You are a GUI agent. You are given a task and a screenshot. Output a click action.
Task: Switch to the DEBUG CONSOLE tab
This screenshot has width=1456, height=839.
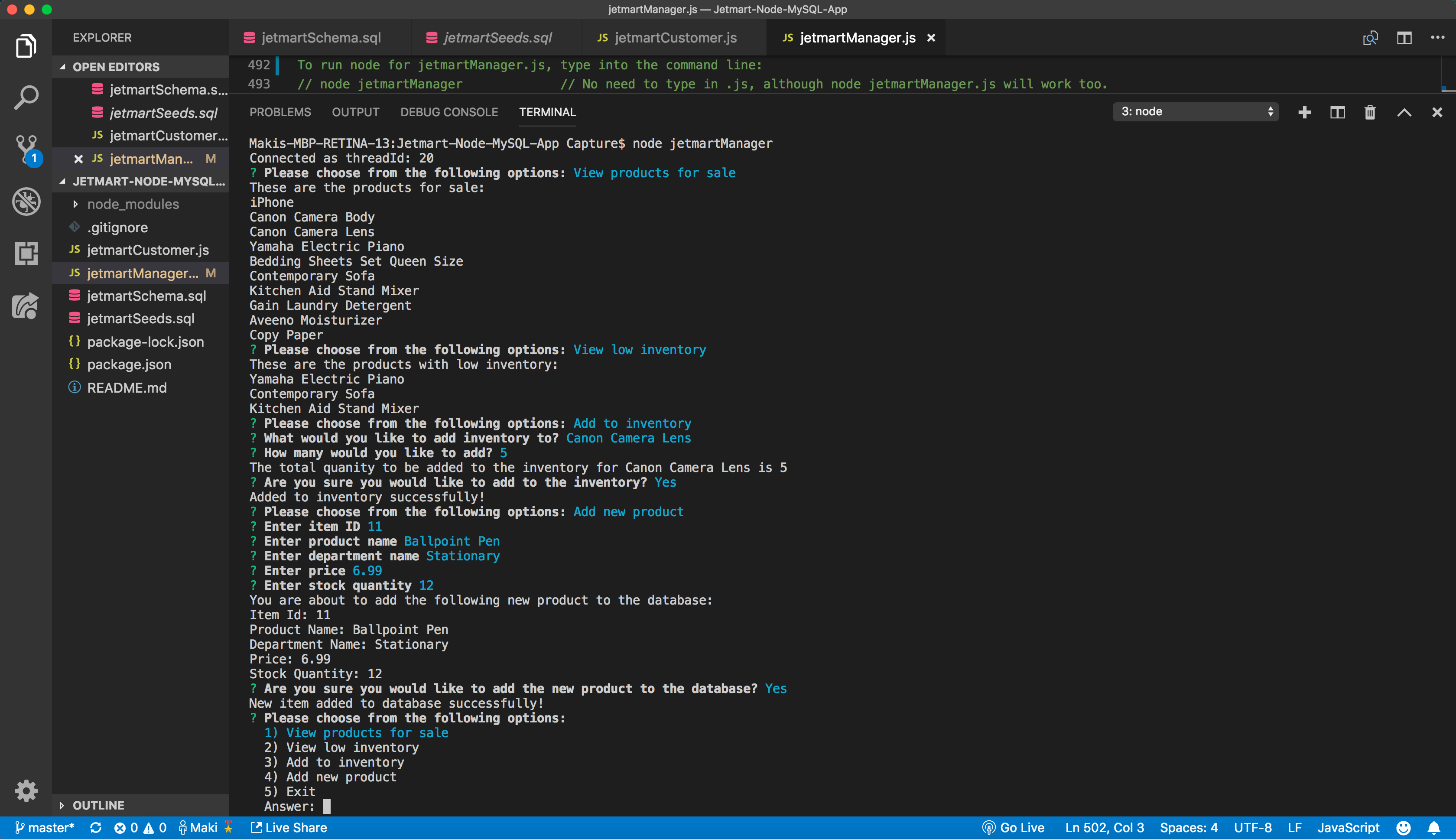[449, 112]
